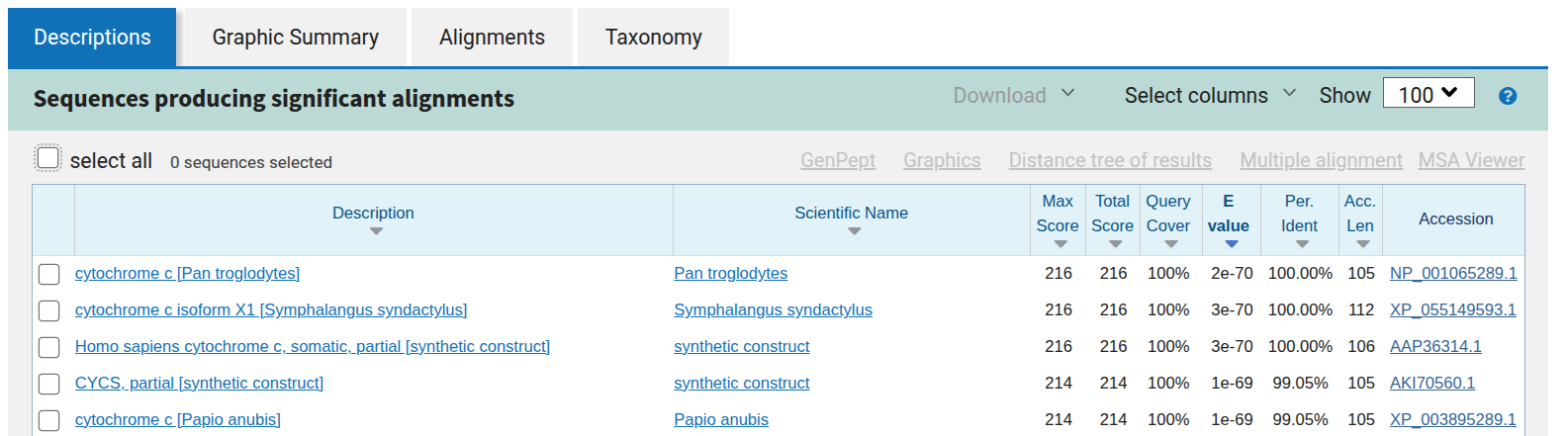The width and height of the screenshot is (1568, 436).
Task: Click sort arrow under Total Score
Action: point(1114,244)
